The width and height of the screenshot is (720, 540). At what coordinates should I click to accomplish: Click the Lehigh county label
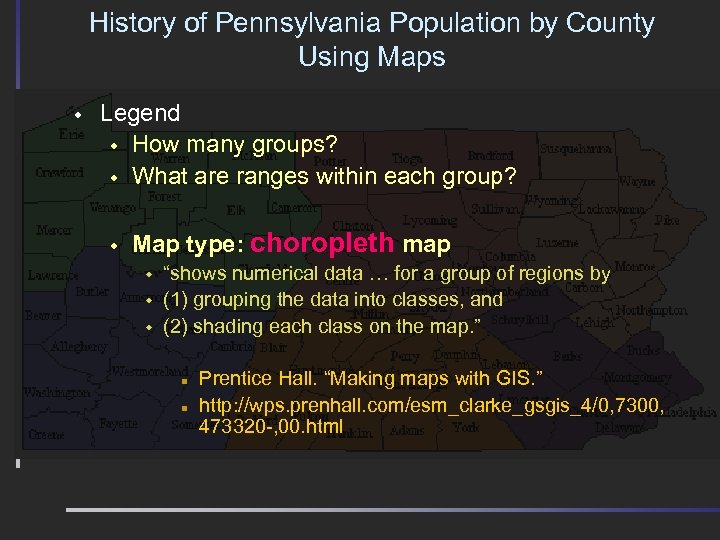coord(595,323)
